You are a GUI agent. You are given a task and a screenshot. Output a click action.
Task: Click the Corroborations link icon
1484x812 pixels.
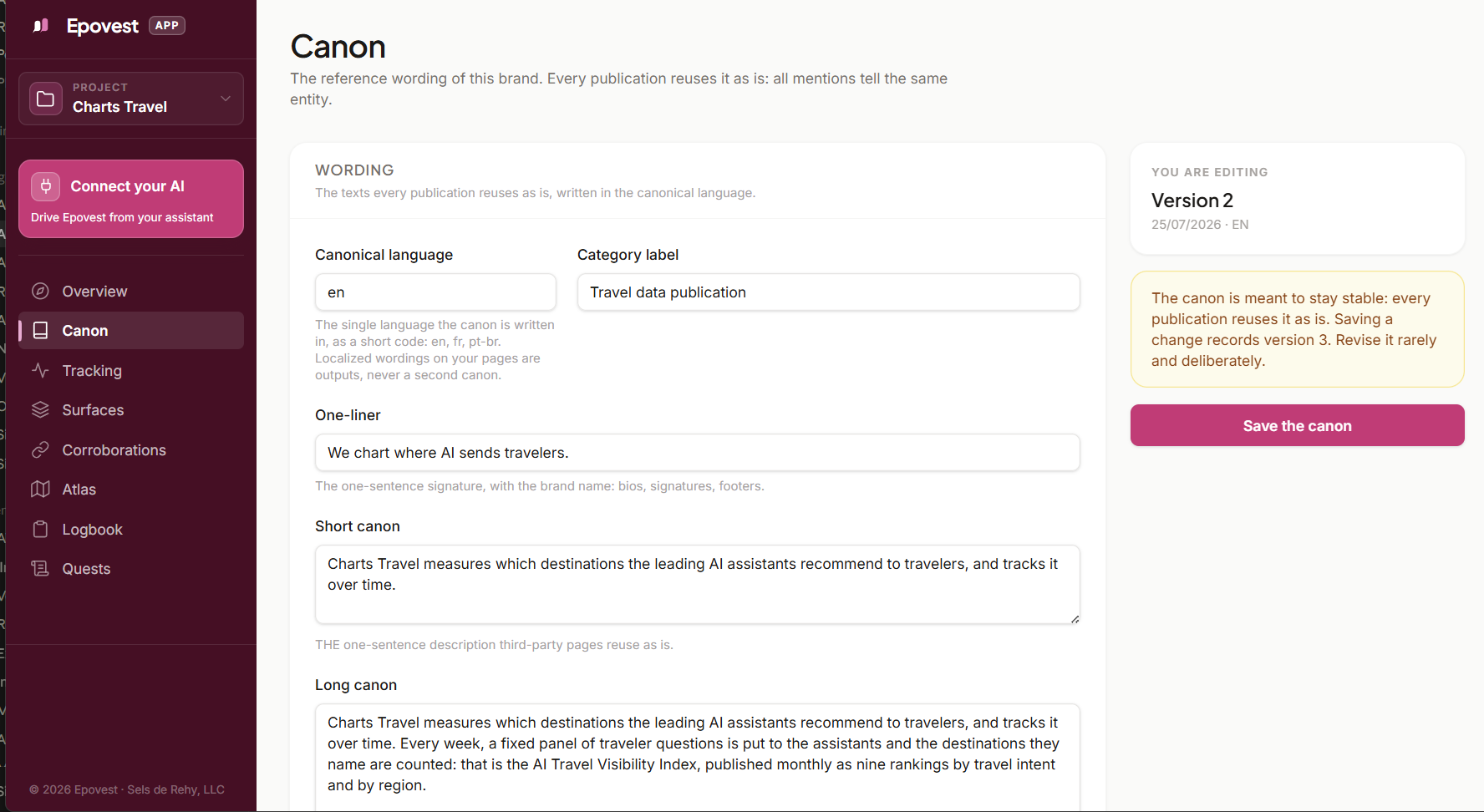(x=40, y=450)
